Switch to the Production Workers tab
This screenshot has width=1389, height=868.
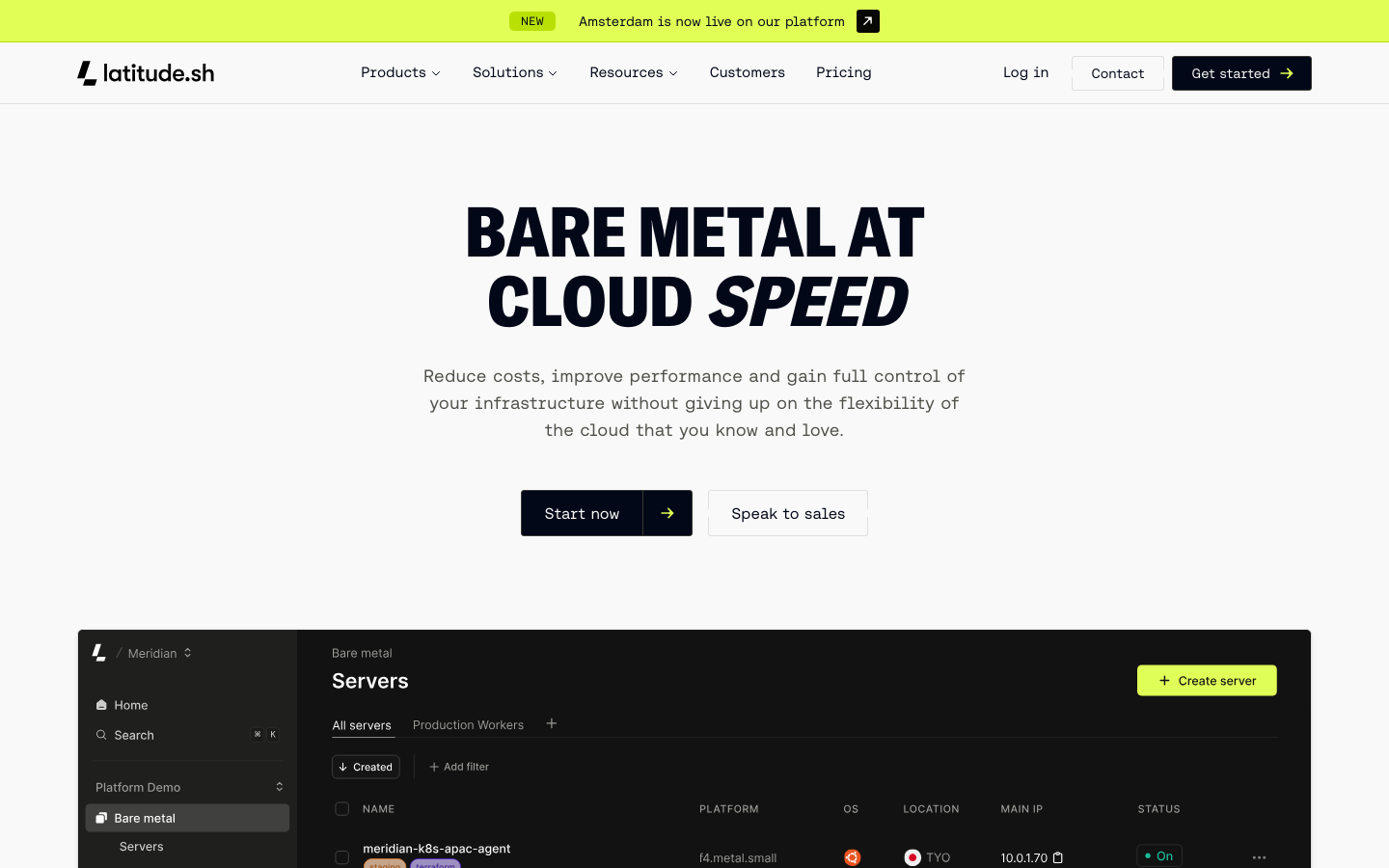tap(468, 725)
